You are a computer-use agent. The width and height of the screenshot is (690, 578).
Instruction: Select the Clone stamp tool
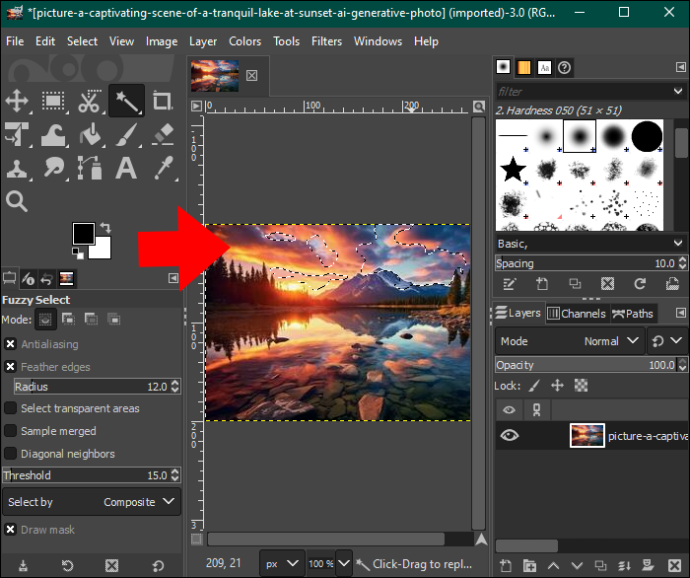click(x=17, y=168)
